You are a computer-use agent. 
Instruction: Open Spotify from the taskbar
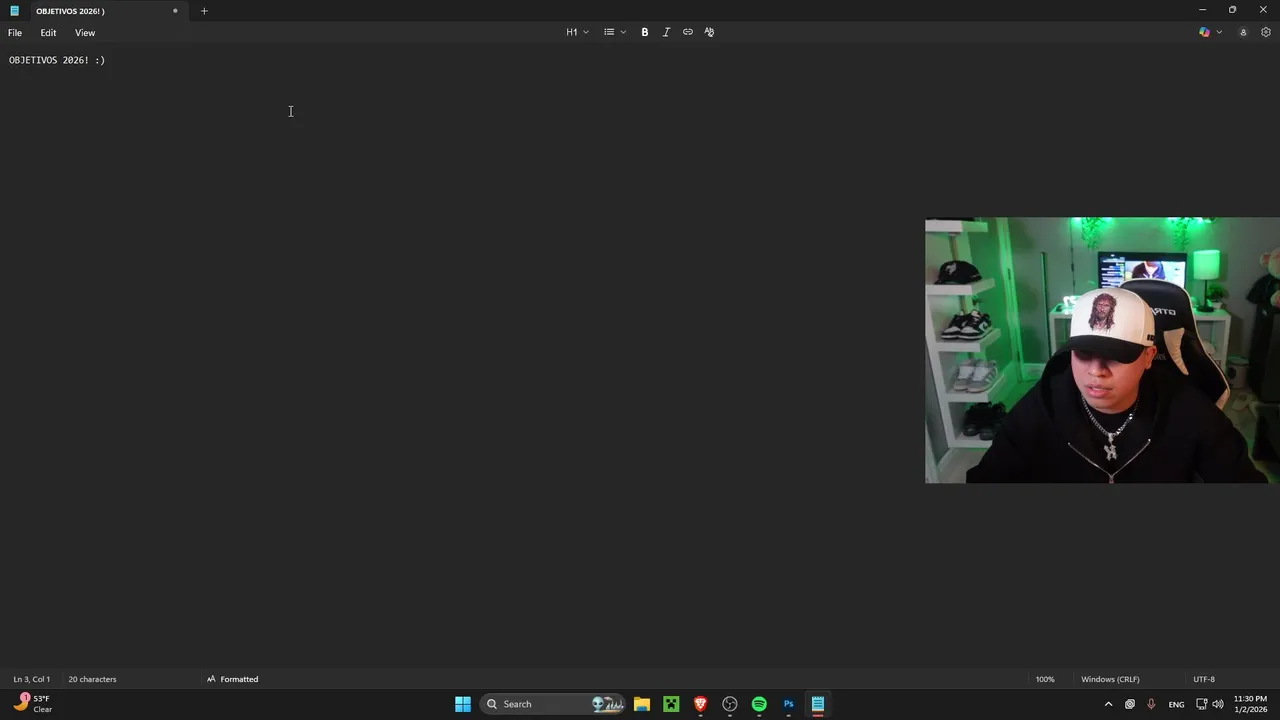click(x=759, y=704)
